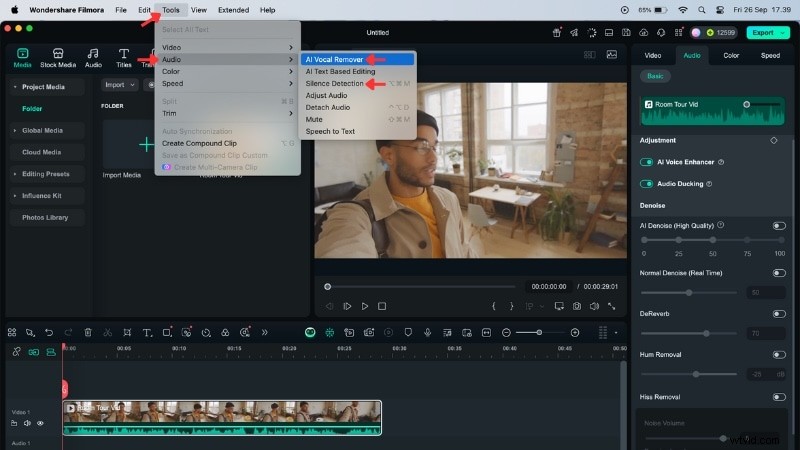Click the marker shield icon in timeline toolbar
Screen dimensions: 800x450
(408, 333)
